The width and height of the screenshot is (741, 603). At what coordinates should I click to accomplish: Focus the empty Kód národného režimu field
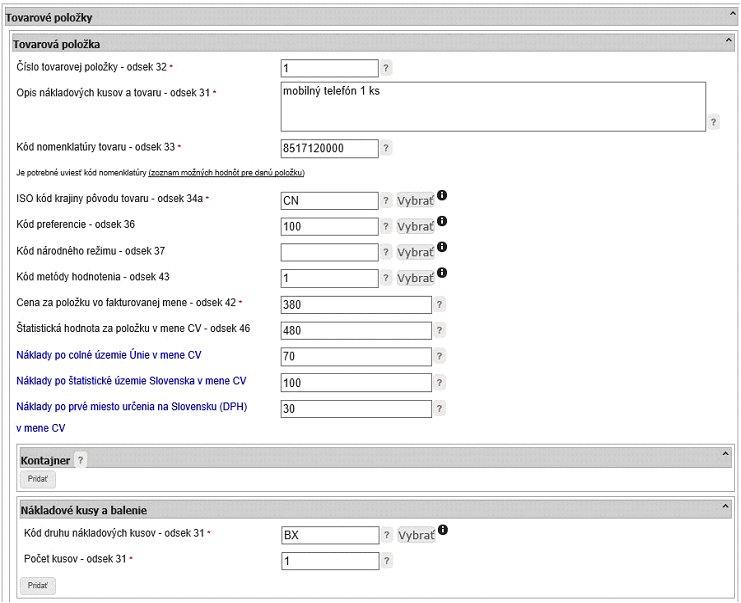[329, 252]
